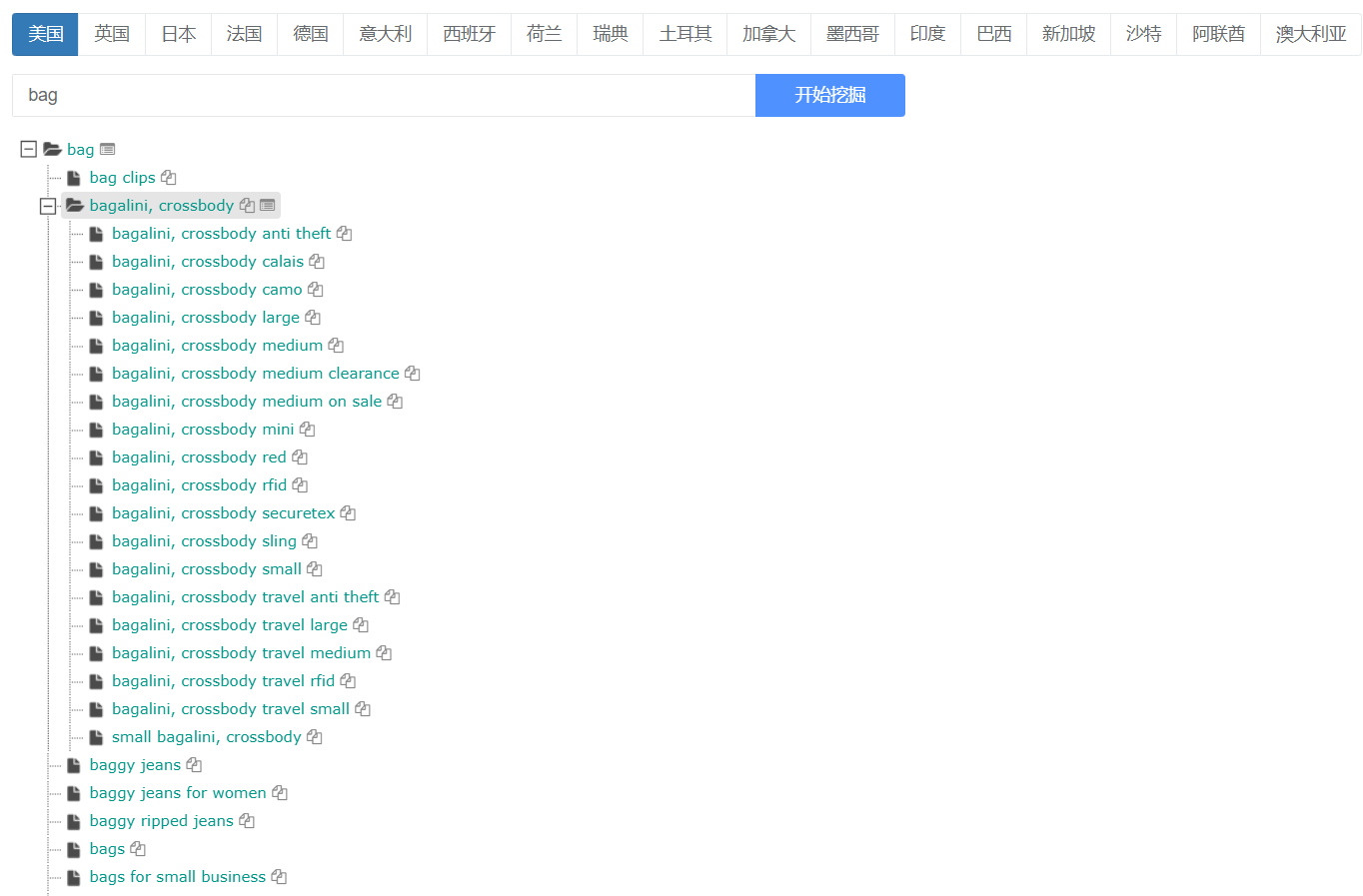The height and width of the screenshot is (896, 1363).
Task: Copy icon beside 'bagalini, crossbody securetex'
Action: tap(348, 513)
